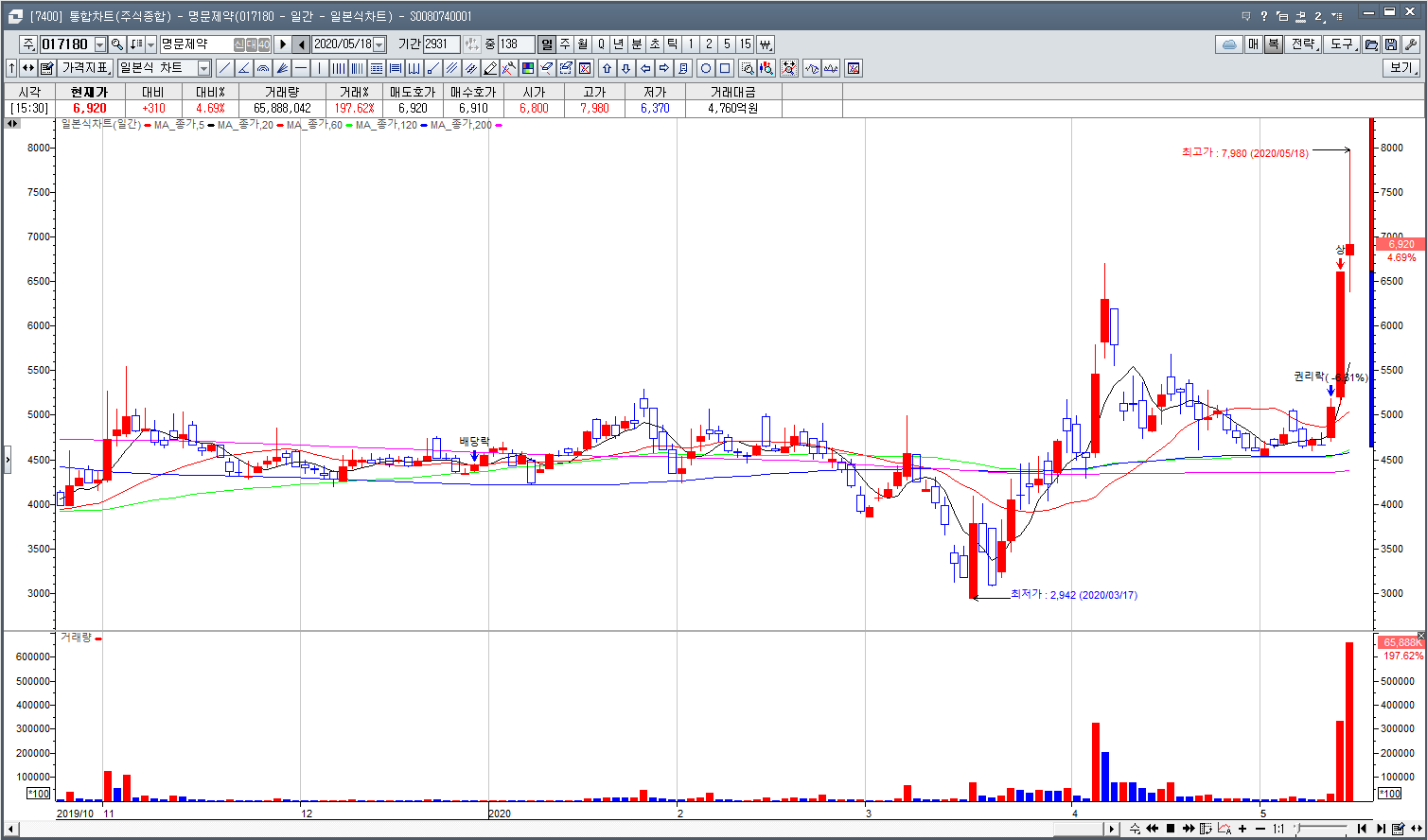This screenshot has width=1427, height=840.
Task: Pick the horizontal line tool
Action: [300, 68]
